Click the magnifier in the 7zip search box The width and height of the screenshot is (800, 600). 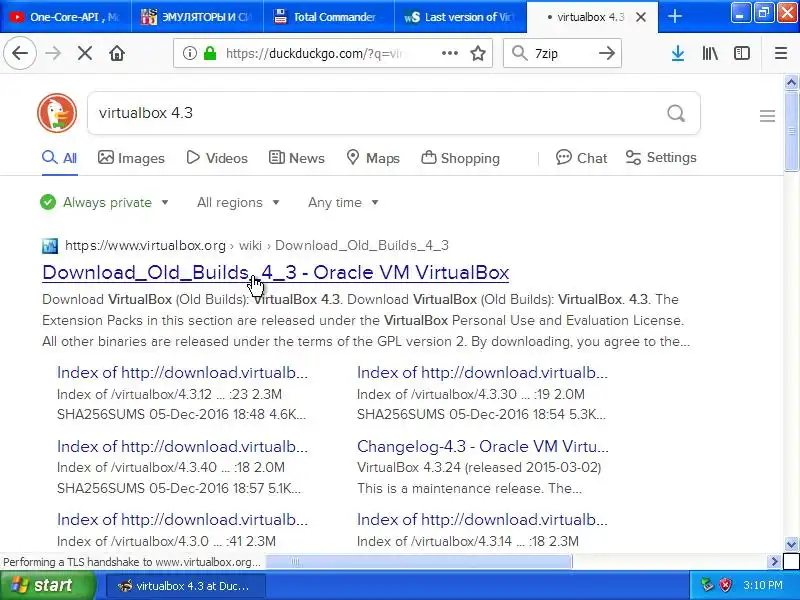coord(519,53)
